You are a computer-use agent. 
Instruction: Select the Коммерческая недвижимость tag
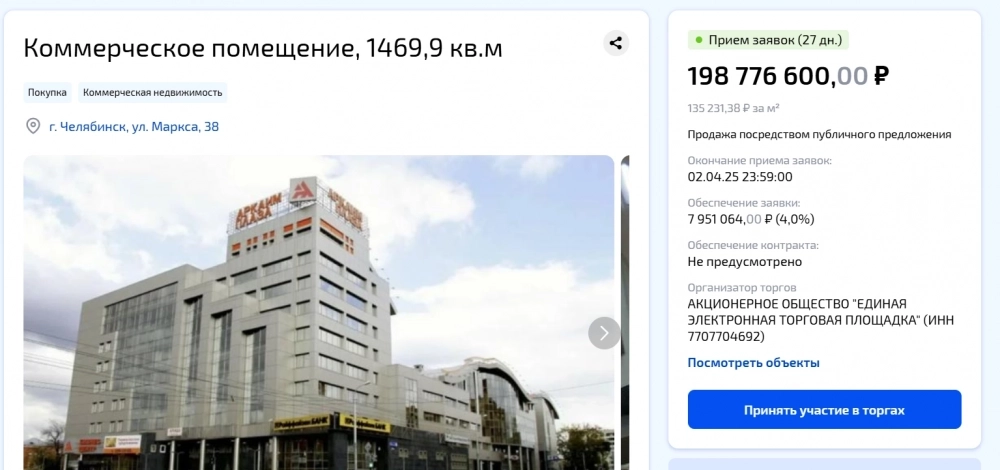(x=152, y=92)
